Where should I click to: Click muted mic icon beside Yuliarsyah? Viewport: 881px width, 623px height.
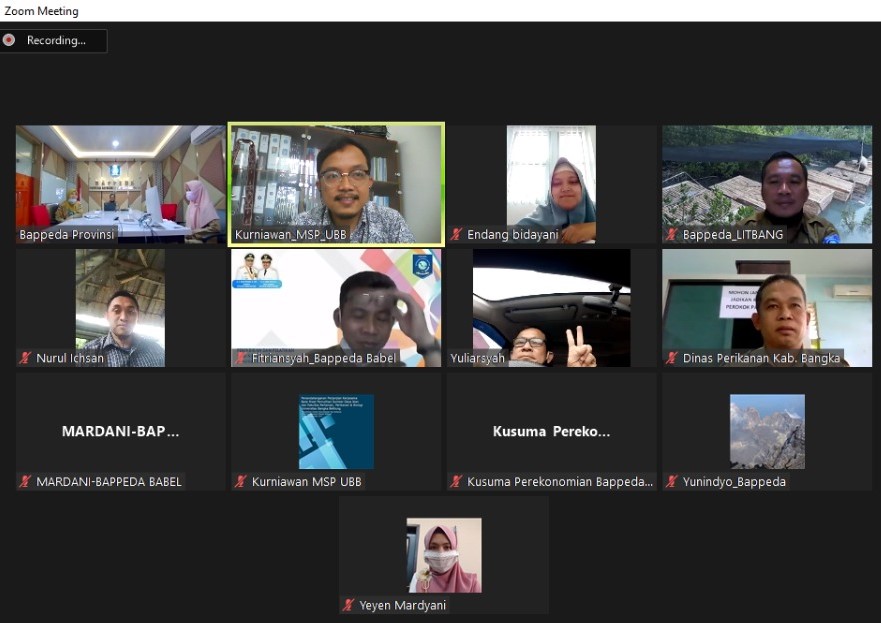tap(456, 358)
